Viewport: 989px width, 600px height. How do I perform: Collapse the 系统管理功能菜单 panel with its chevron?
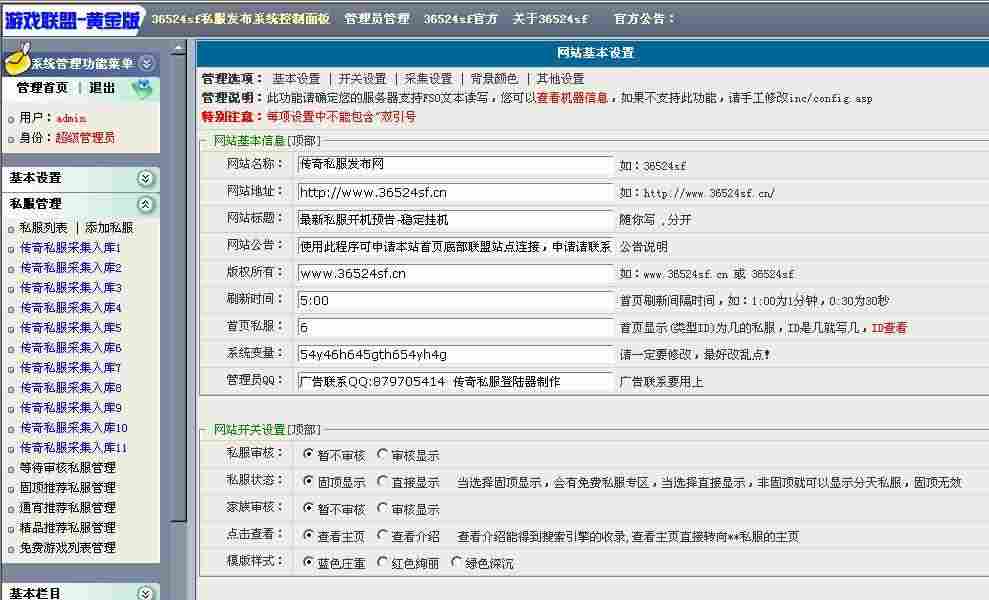click(147, 63)
